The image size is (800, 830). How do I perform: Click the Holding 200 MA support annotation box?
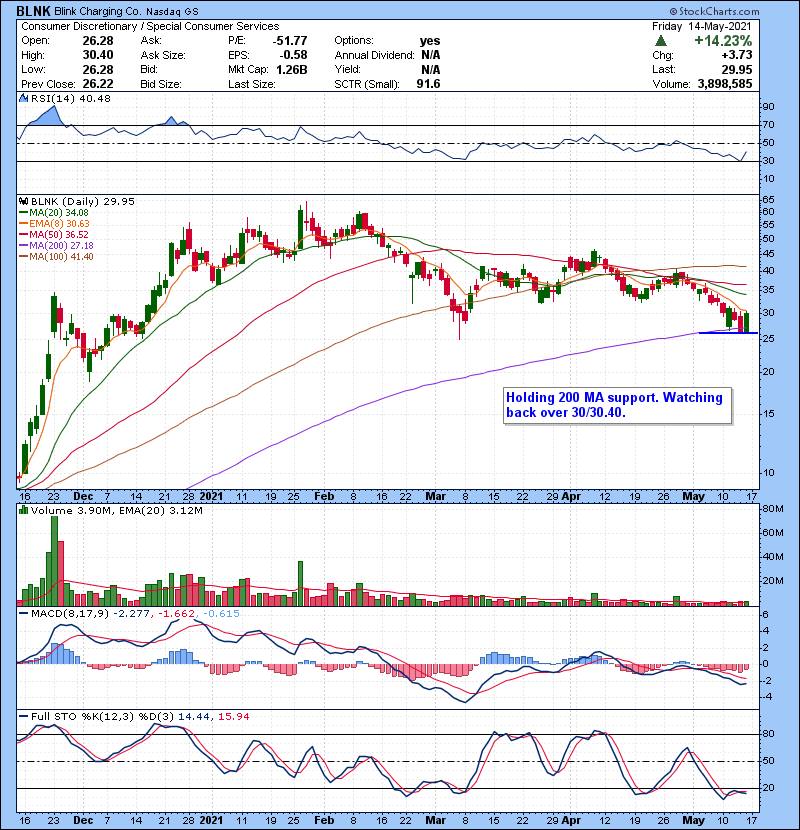(x=617, y=405)
